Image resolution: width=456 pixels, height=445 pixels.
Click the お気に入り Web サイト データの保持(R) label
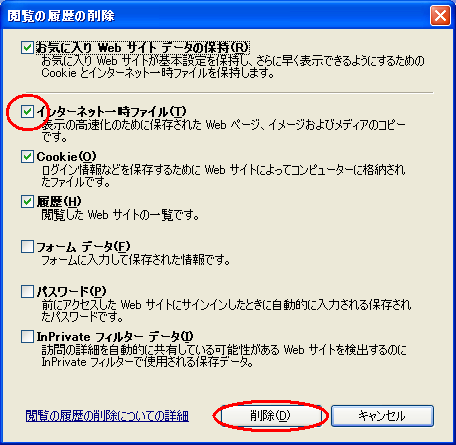(x=142, y=48)
